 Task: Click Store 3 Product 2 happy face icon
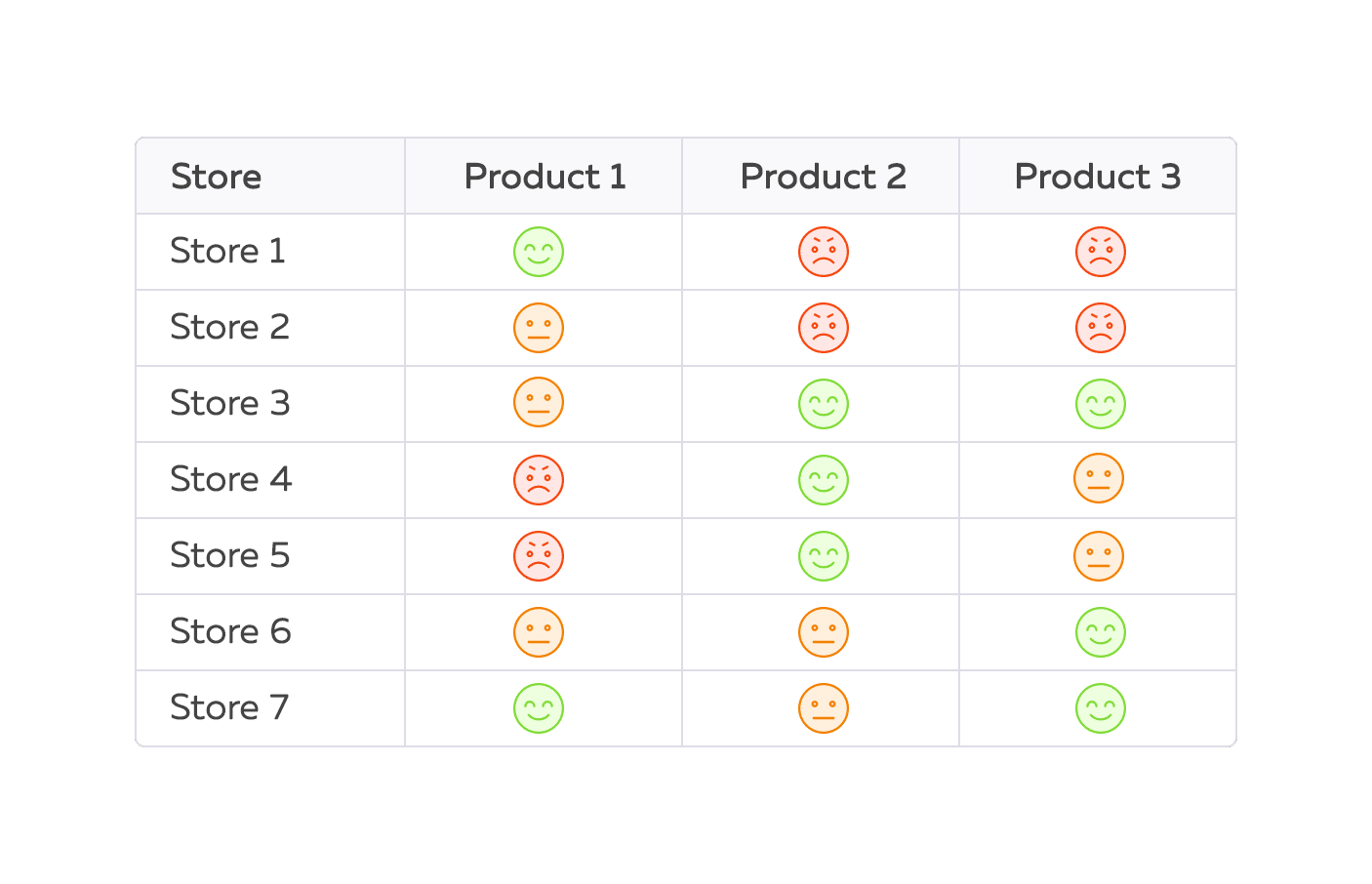(824, 404)
